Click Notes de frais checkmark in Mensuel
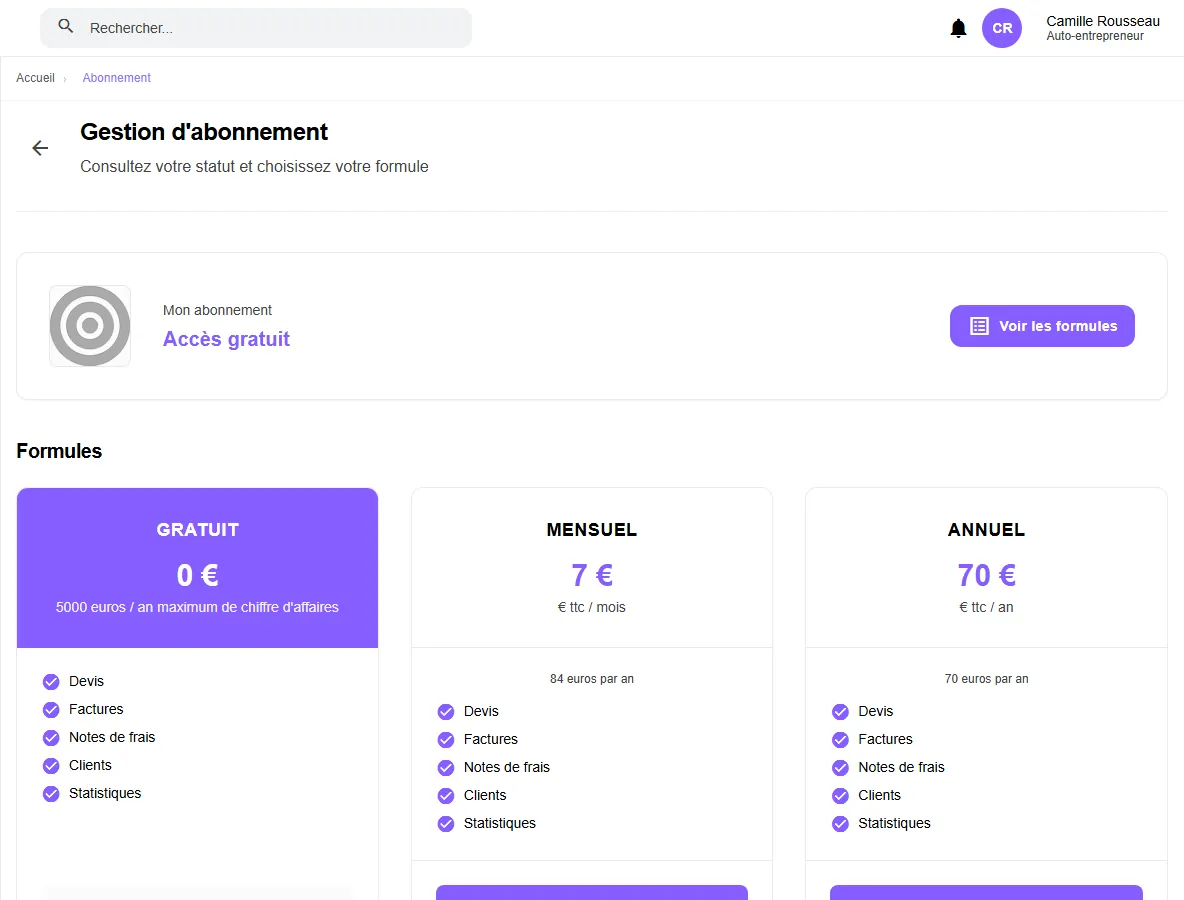Screen dimensions: 1184x900 [446, 768]
